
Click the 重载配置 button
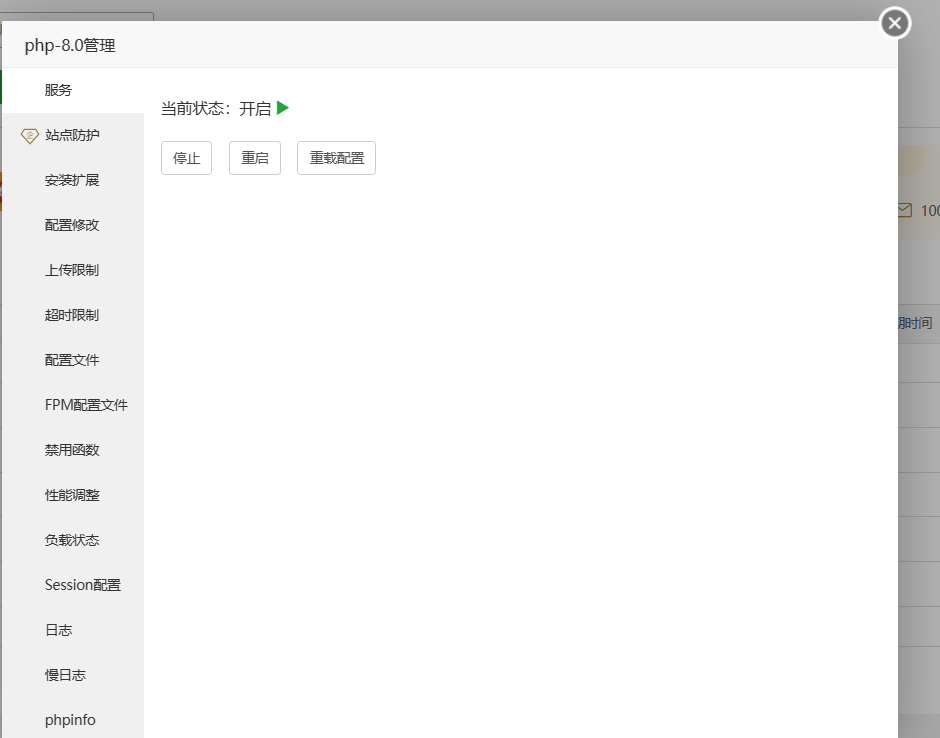[x=336, y=158]
